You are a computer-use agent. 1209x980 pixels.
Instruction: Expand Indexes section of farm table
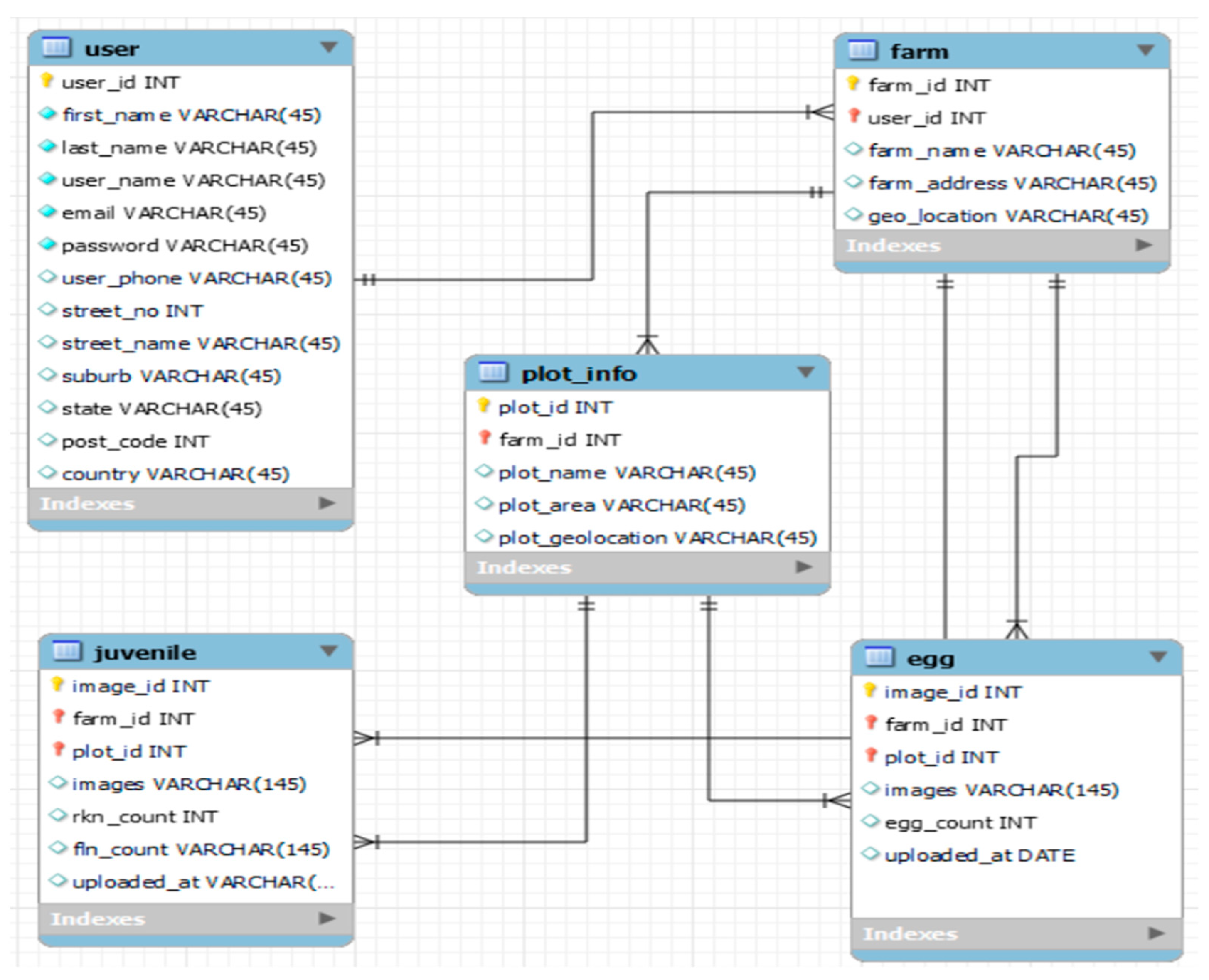(1143, 245)
